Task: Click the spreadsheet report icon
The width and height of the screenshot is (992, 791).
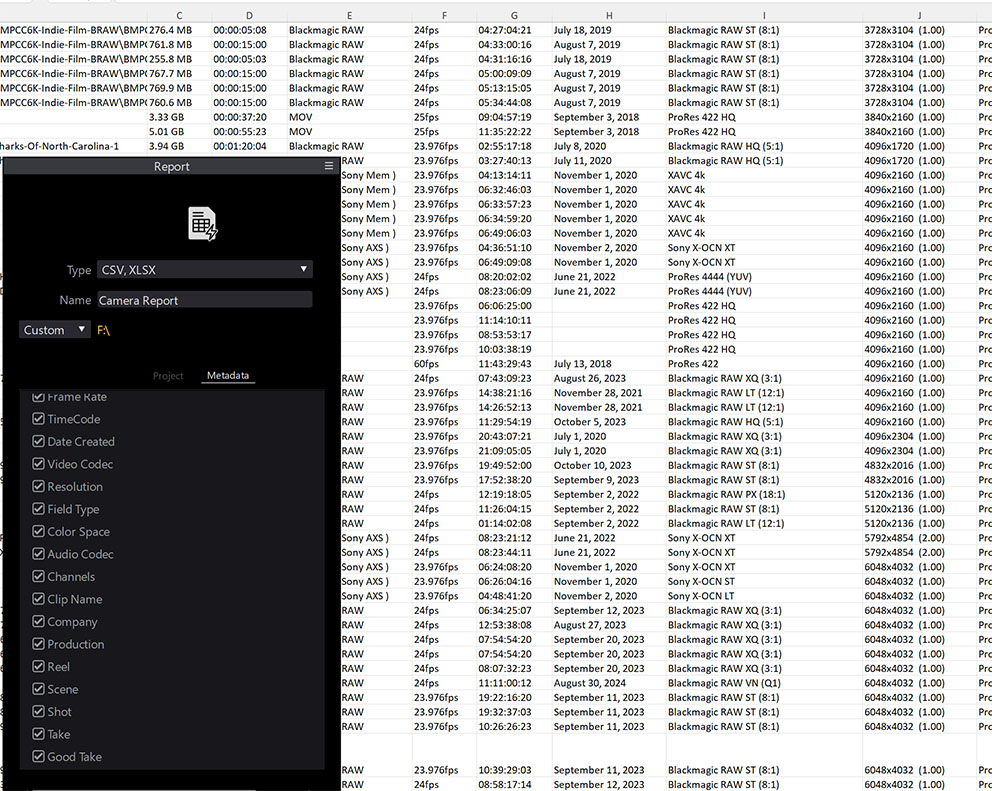Action: tap(202, 224)
